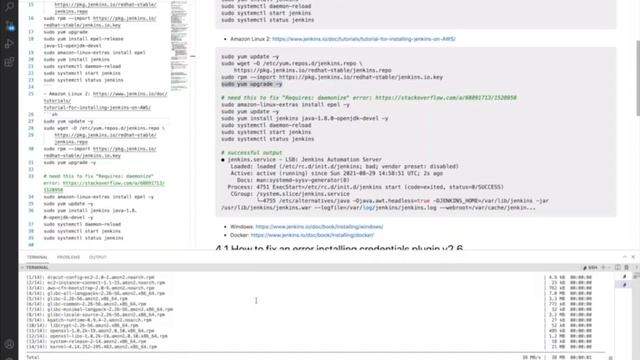Click 'sudo yum update -y' on line 27
This screenshot has height=360, width=640.
pyautogui.click(x=68, y=121)
